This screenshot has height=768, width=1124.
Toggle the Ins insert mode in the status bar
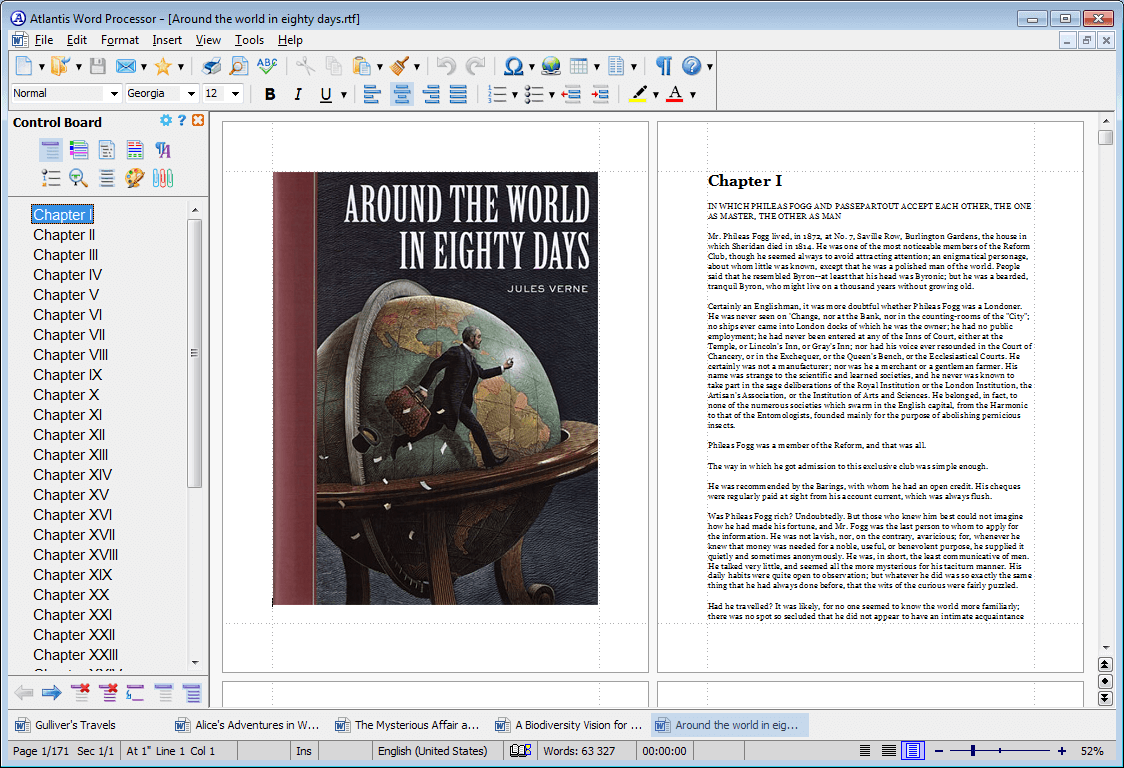(x=304, y=751)
